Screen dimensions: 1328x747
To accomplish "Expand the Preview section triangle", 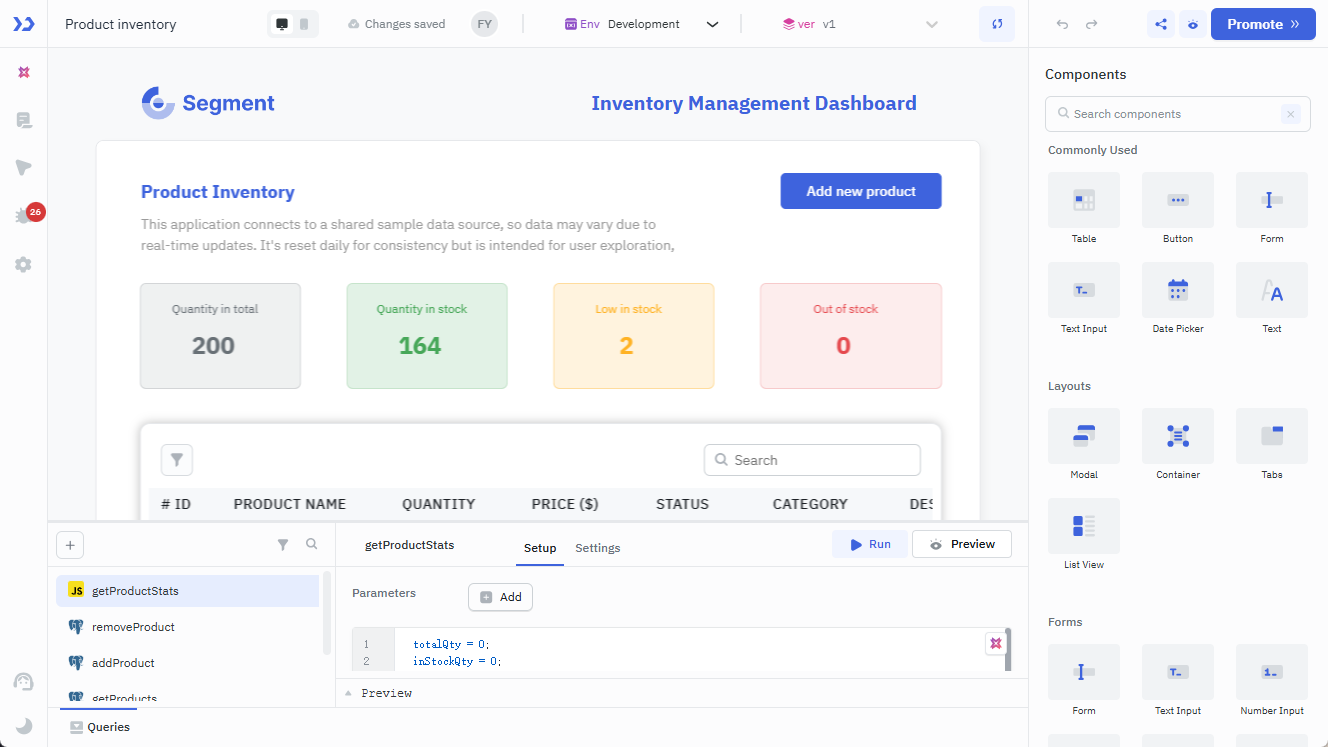I will pyautogui.click(x=348, y=693).
